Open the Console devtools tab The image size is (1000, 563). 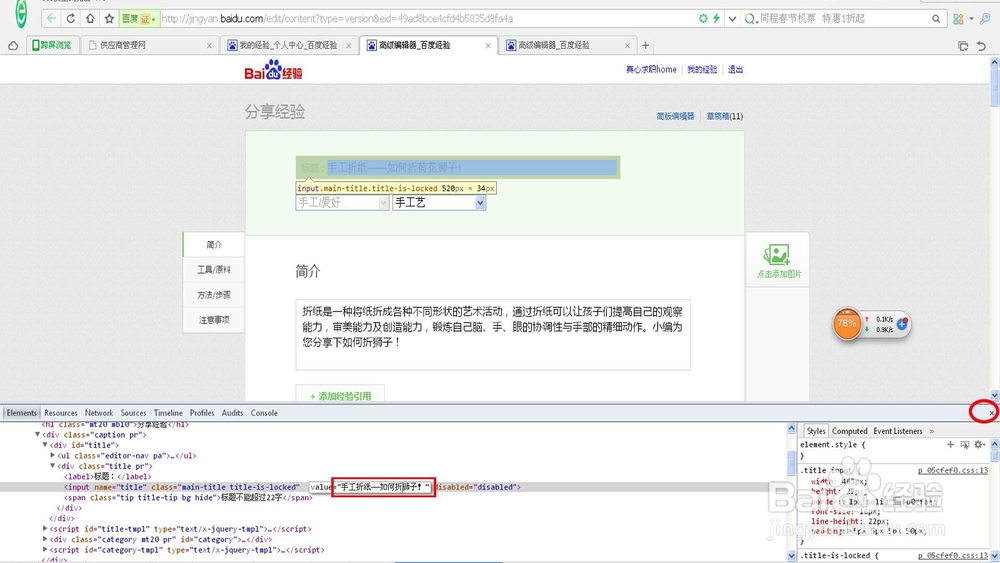pos(264,413)
